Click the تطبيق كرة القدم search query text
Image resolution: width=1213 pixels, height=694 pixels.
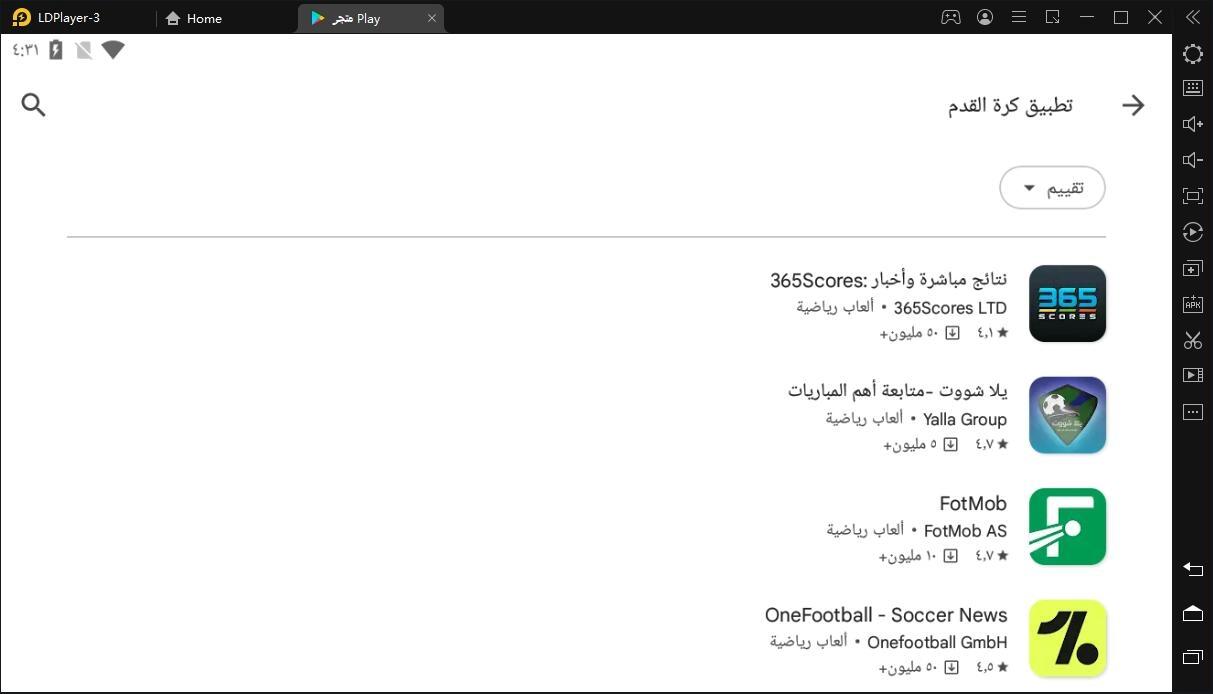pos(1010,105)
